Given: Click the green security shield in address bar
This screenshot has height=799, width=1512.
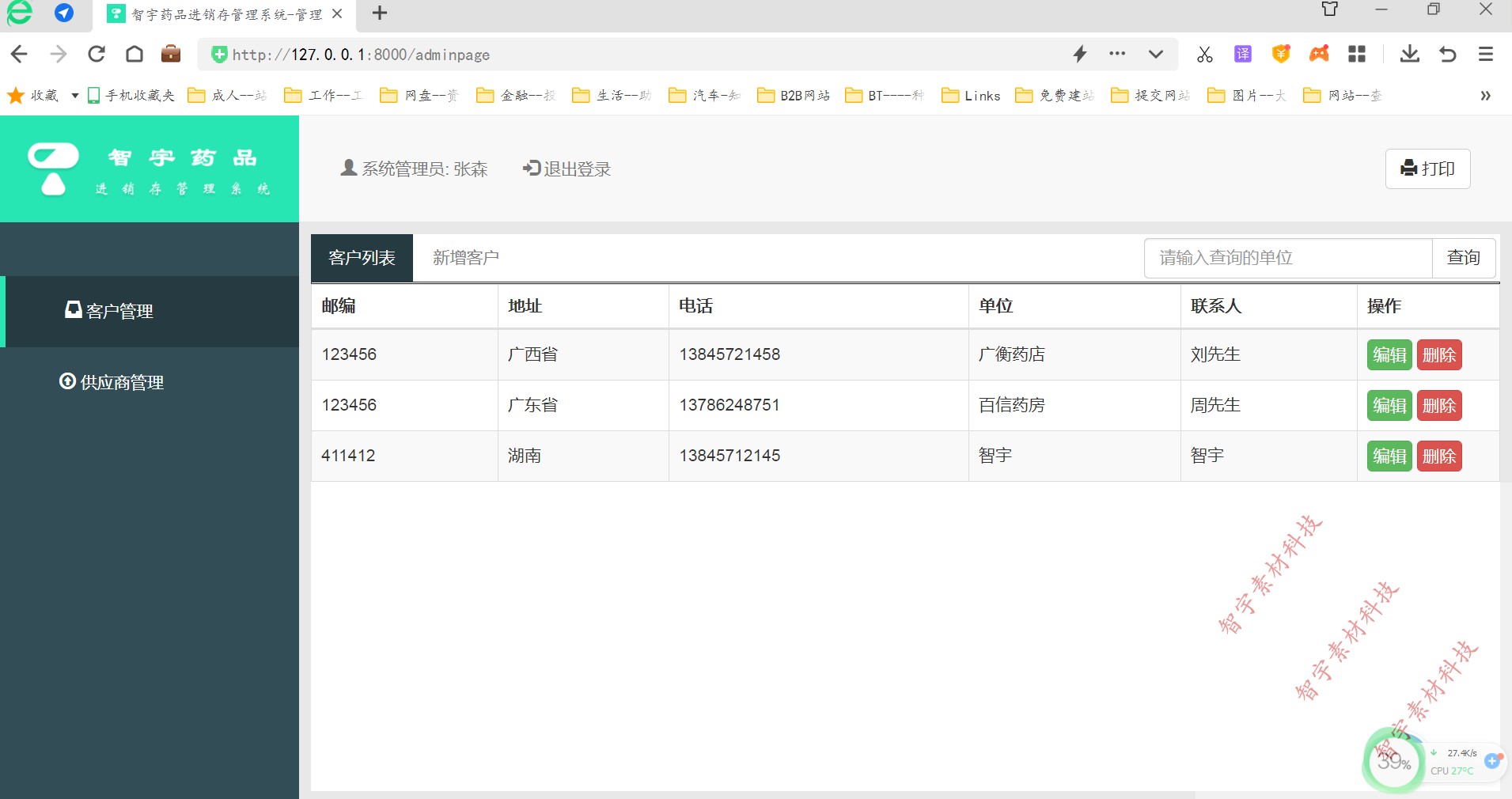Looking at the screenshot, I should (x=219, y=55).
